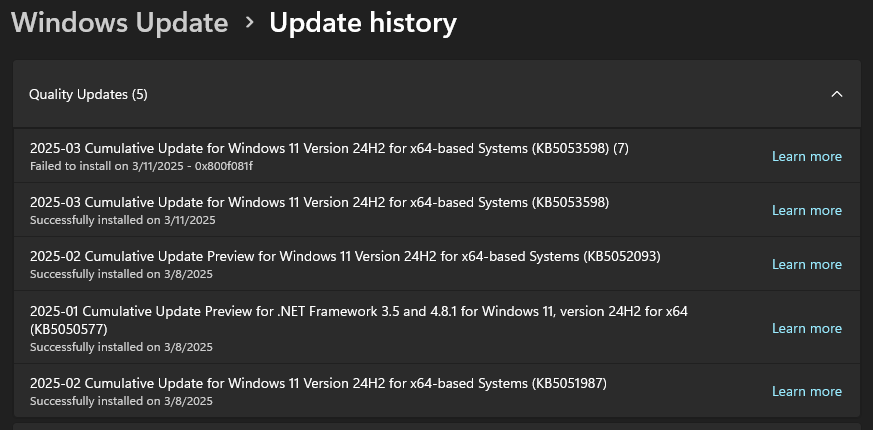Click install status line beneath KB5051987 entry
This screenshot has height=430, width=873.
pyautogui.click(x=121, y=400)
